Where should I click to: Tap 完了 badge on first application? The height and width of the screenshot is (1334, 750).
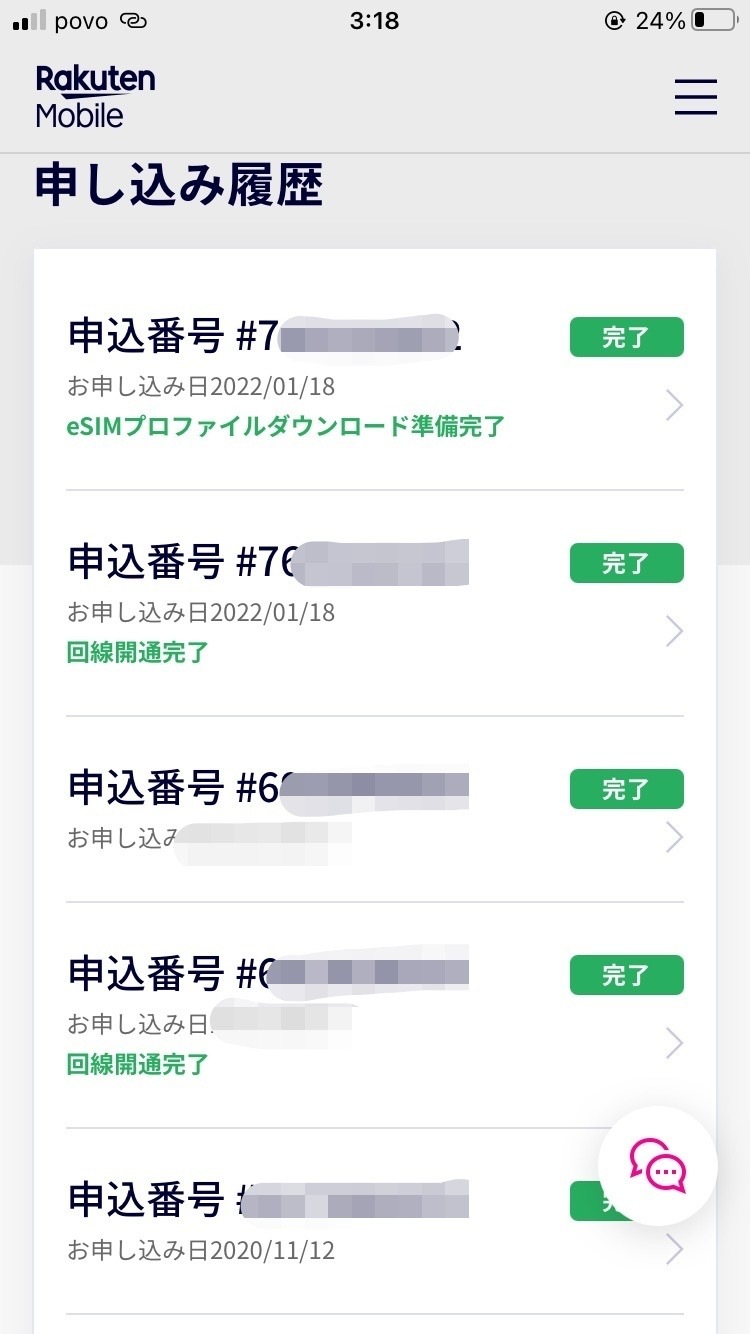pos(626,337)
